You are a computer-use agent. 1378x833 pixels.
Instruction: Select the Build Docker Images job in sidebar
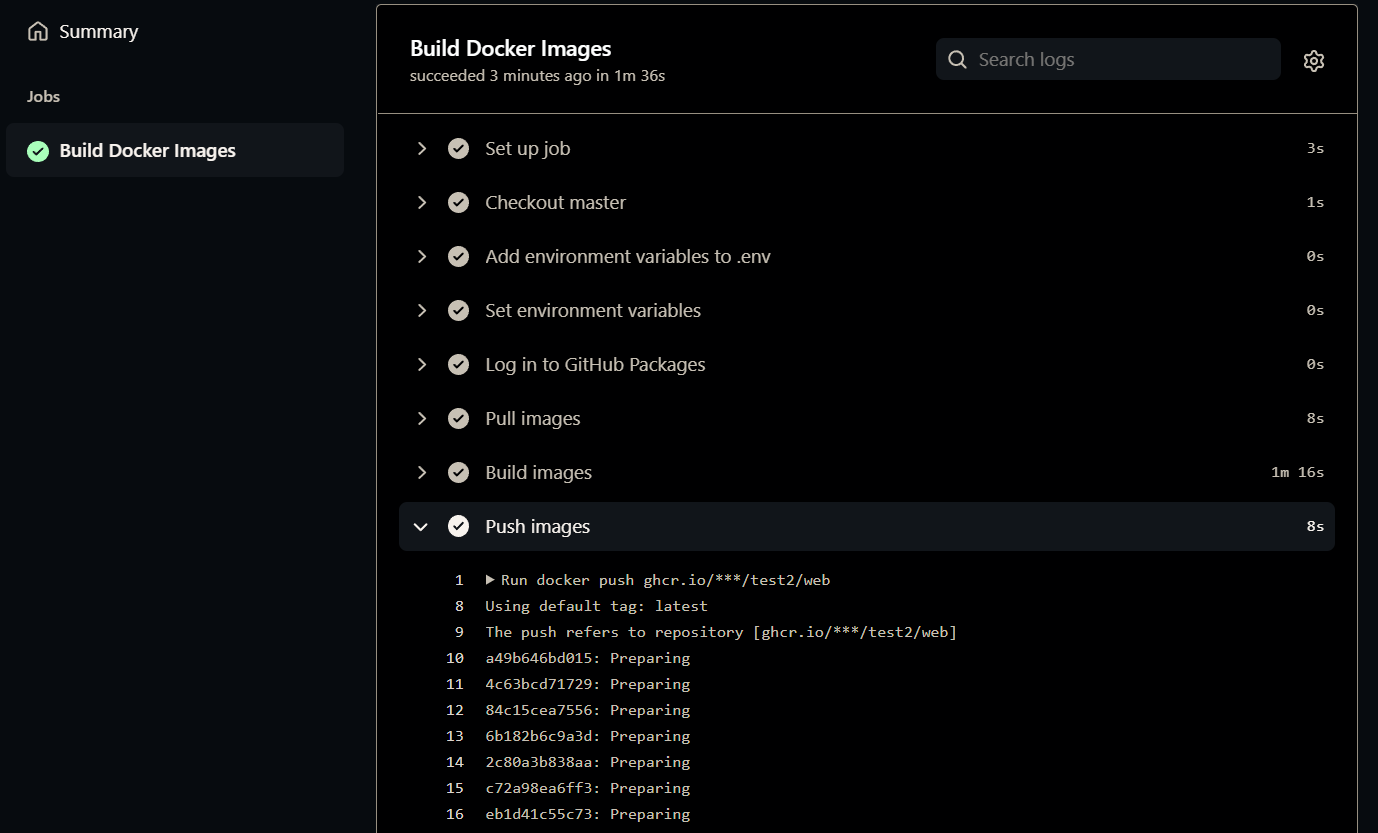(x=147, y=151)
